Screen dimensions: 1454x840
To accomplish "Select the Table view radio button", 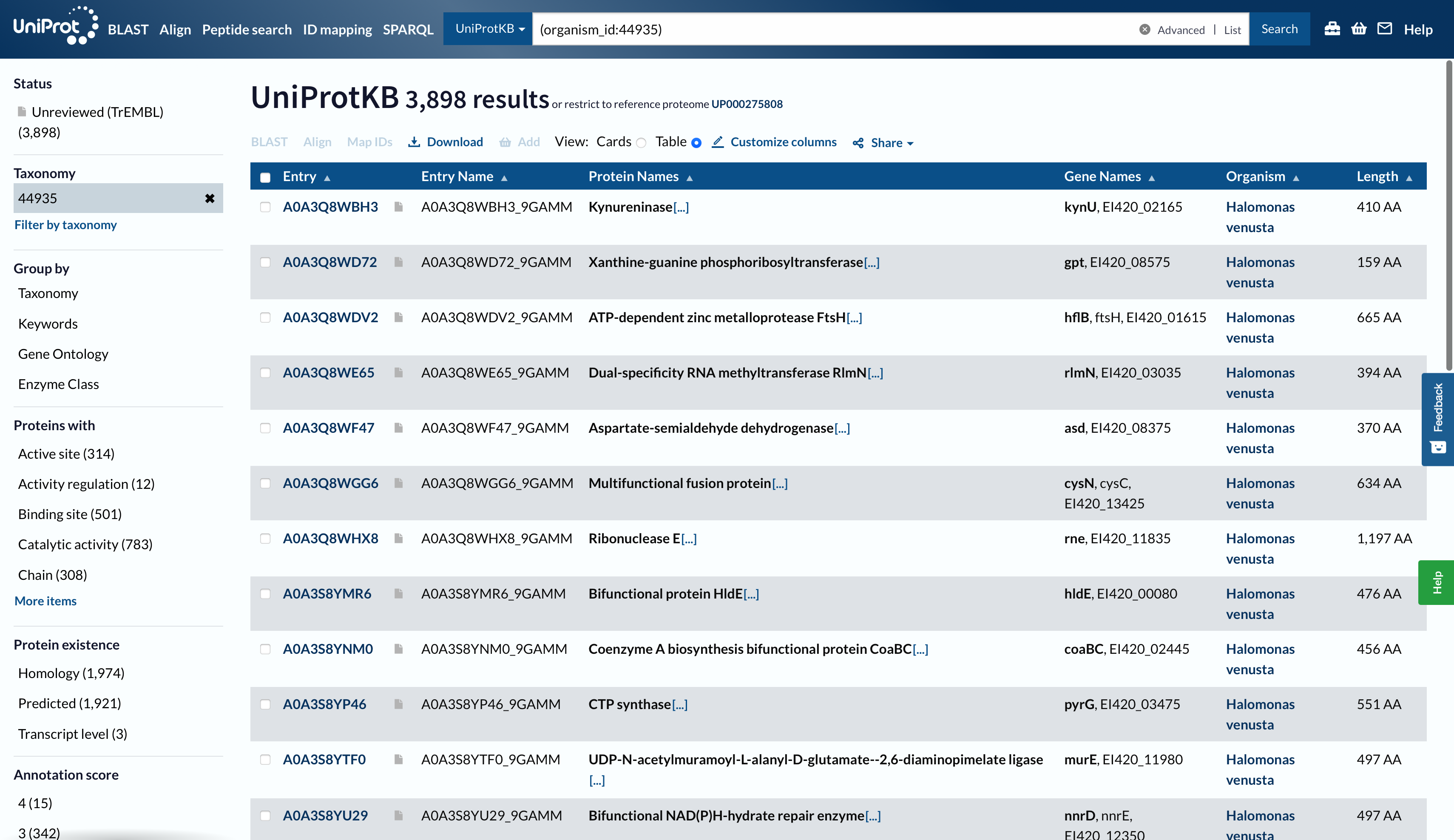I will [696, 142].
